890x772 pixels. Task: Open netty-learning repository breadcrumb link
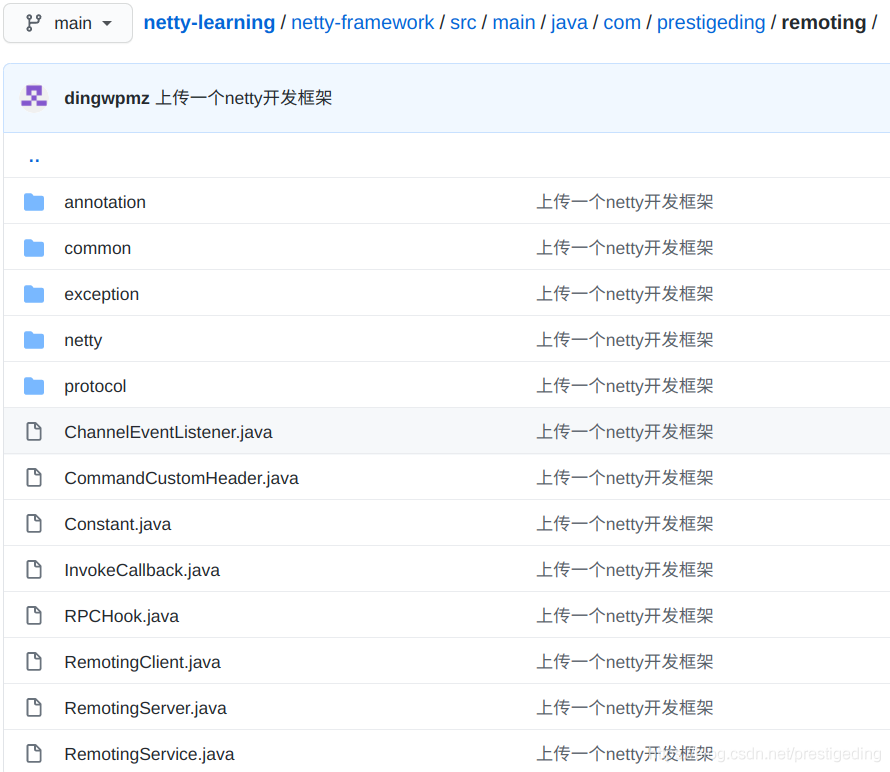[209, 22]
